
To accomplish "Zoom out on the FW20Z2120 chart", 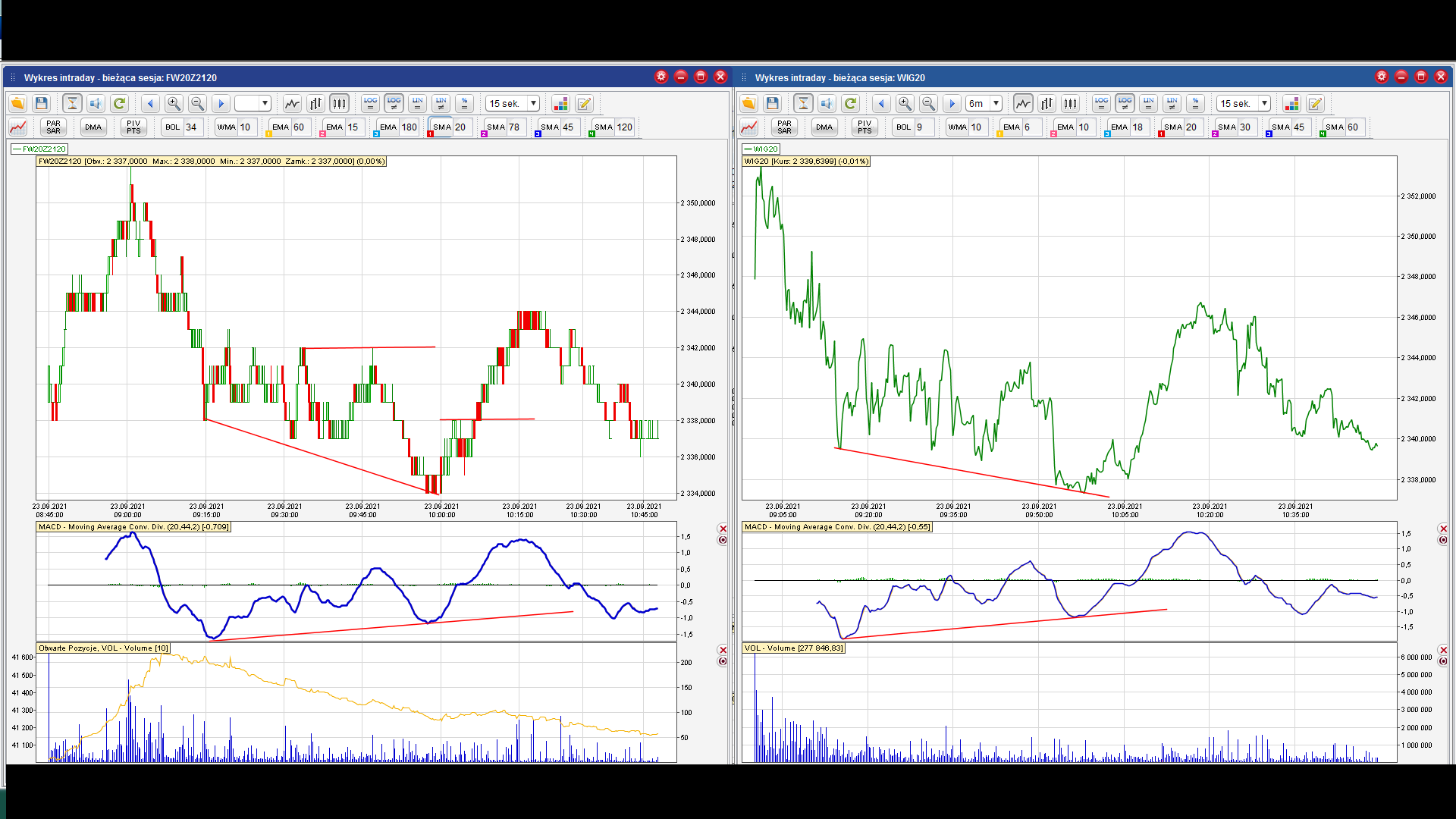I will (x=197, y=104).
